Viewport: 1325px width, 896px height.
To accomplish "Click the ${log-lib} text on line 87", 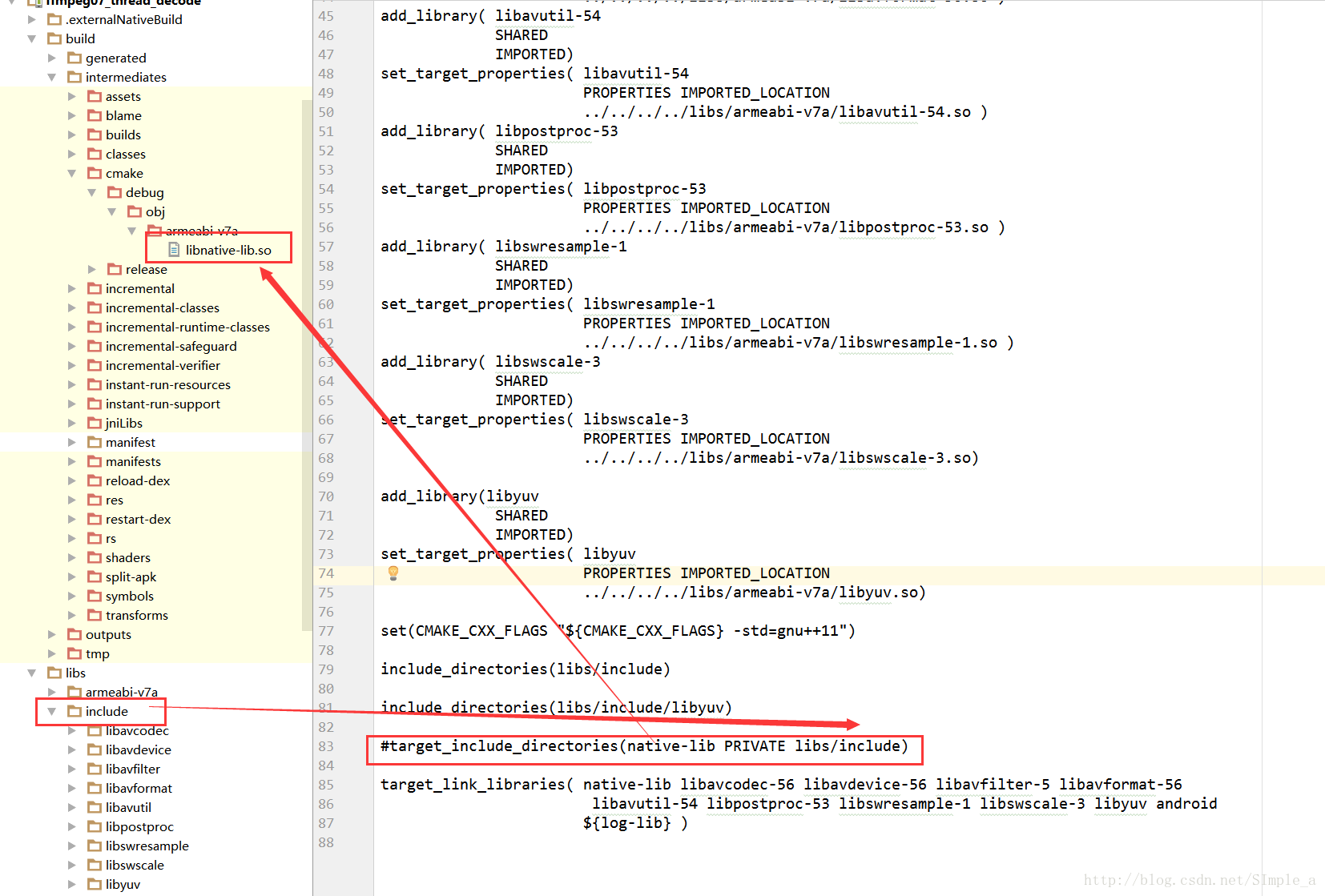I will [626, 823].
